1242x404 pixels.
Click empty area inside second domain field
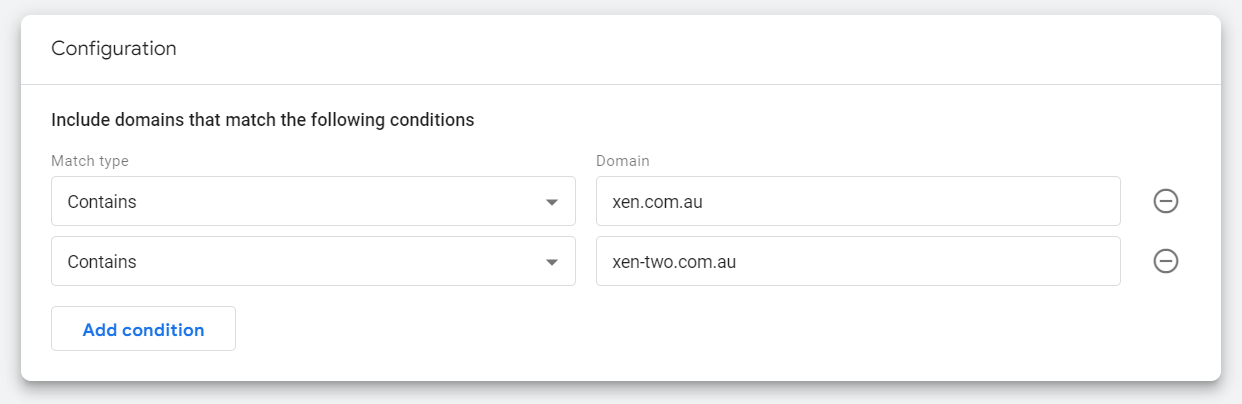[x=930, y=261]
